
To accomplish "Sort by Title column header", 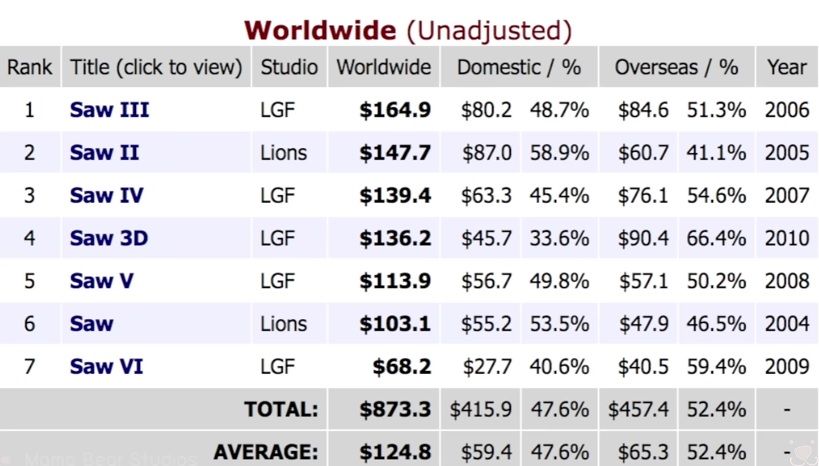I will coord(156,67).
